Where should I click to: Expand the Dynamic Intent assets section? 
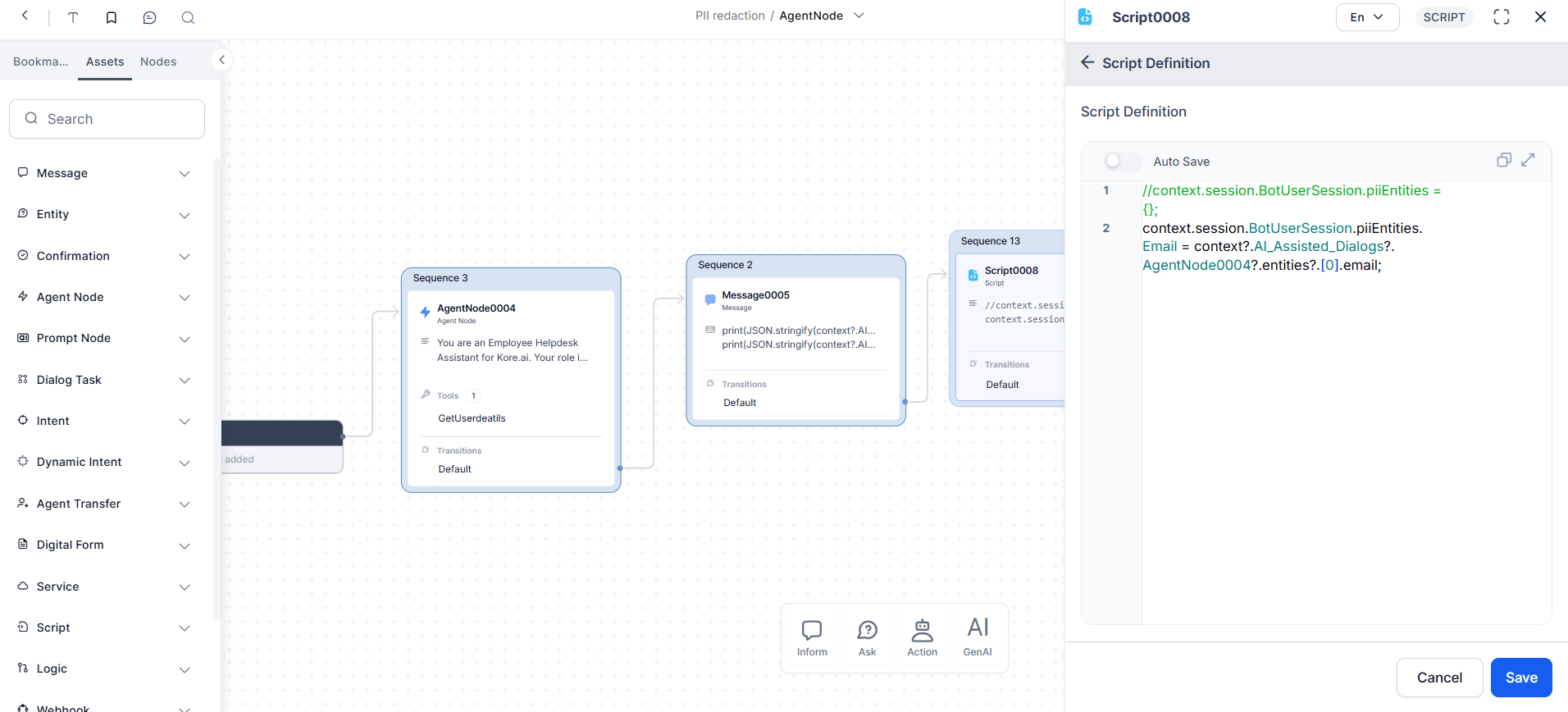coord(185,463)
